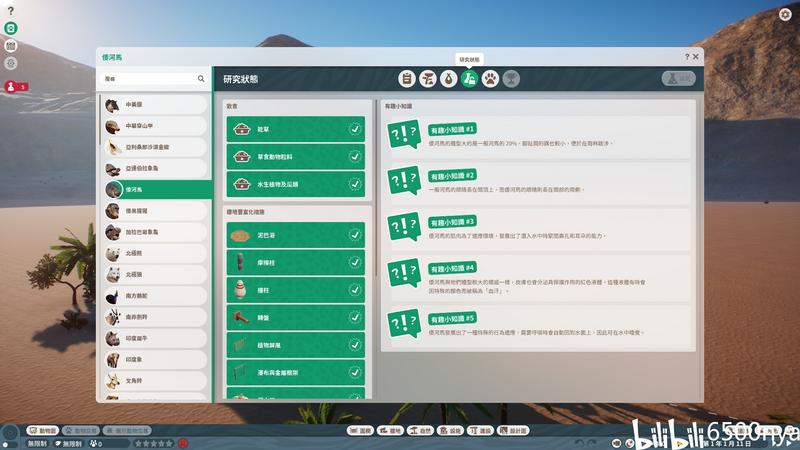Select 加拉巴哥象龜 in the animal list

pos(156,232)
